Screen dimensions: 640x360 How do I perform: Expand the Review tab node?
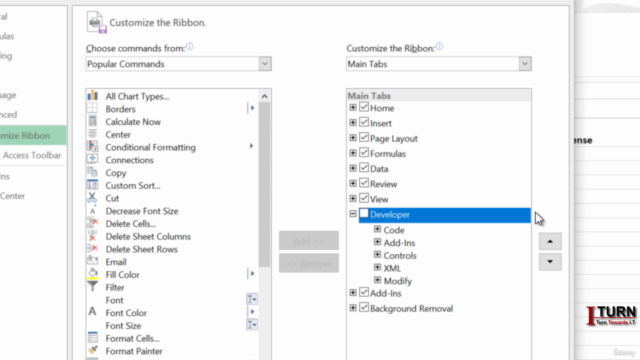click(353, 184)
